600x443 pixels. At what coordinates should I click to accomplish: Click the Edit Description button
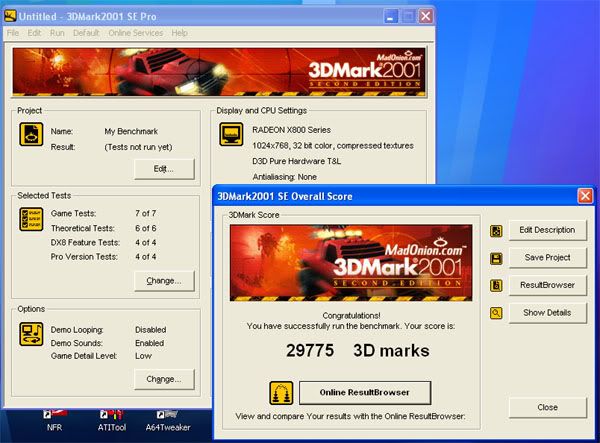(x=548, y=230)
